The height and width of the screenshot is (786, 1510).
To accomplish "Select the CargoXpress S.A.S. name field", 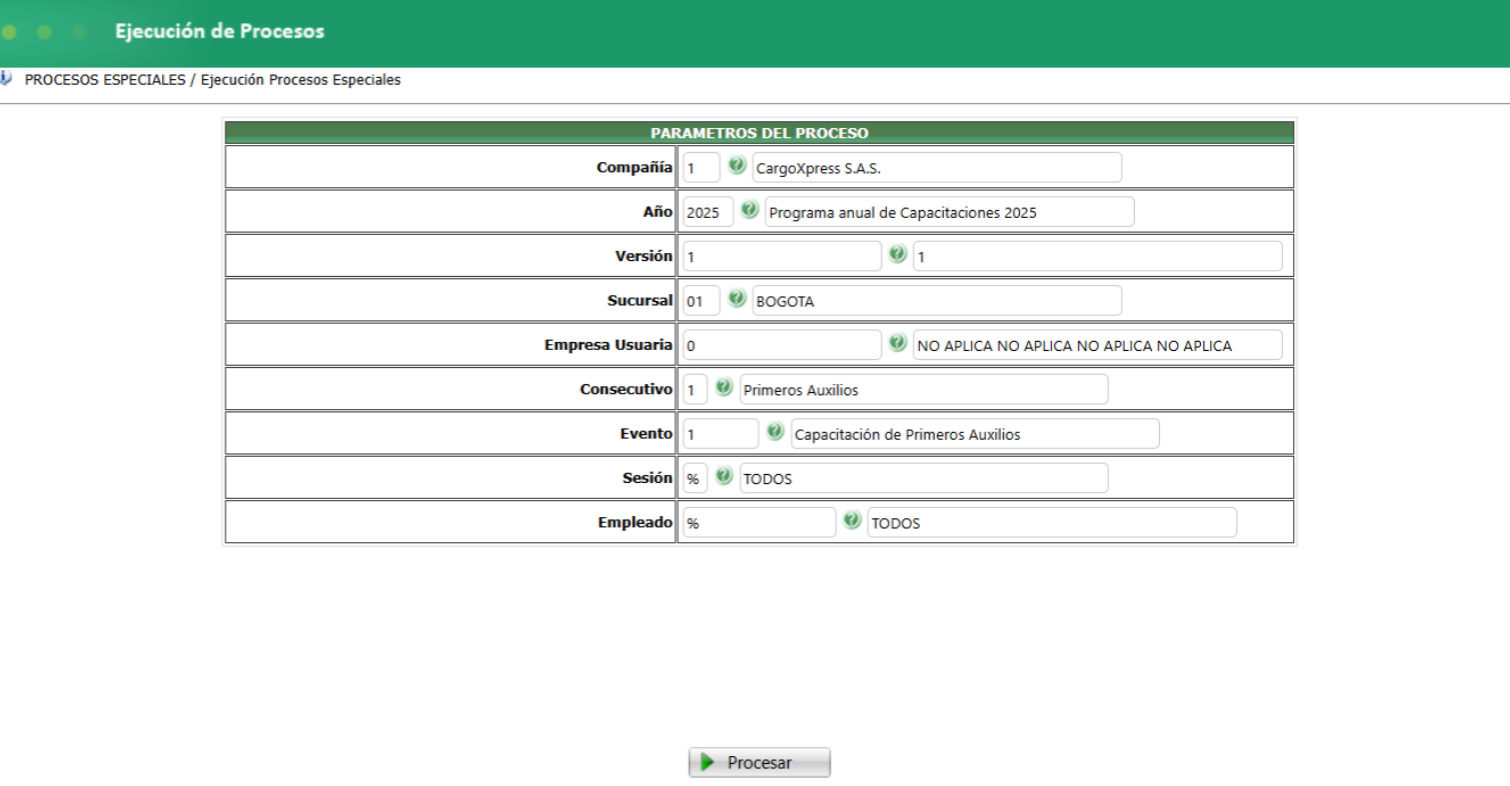I will (937, 168).
